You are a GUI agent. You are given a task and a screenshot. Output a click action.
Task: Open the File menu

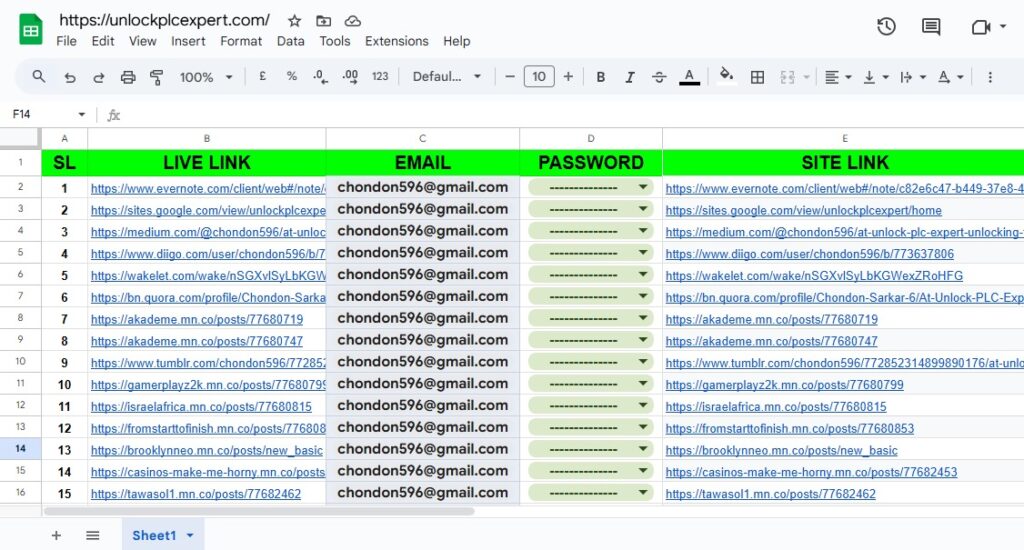pyautogui.click(x=66, y=41)
